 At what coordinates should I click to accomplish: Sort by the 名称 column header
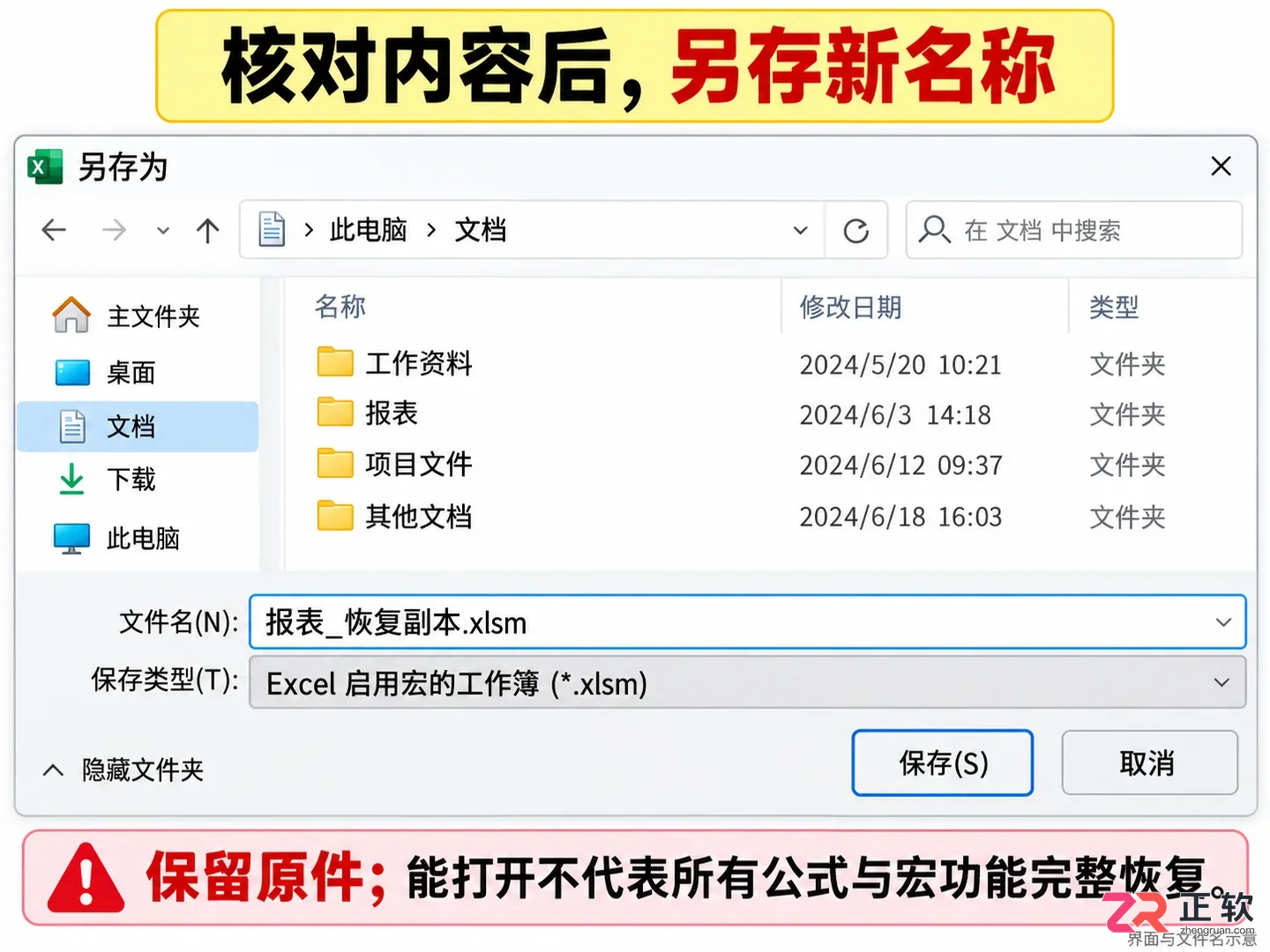340,307
